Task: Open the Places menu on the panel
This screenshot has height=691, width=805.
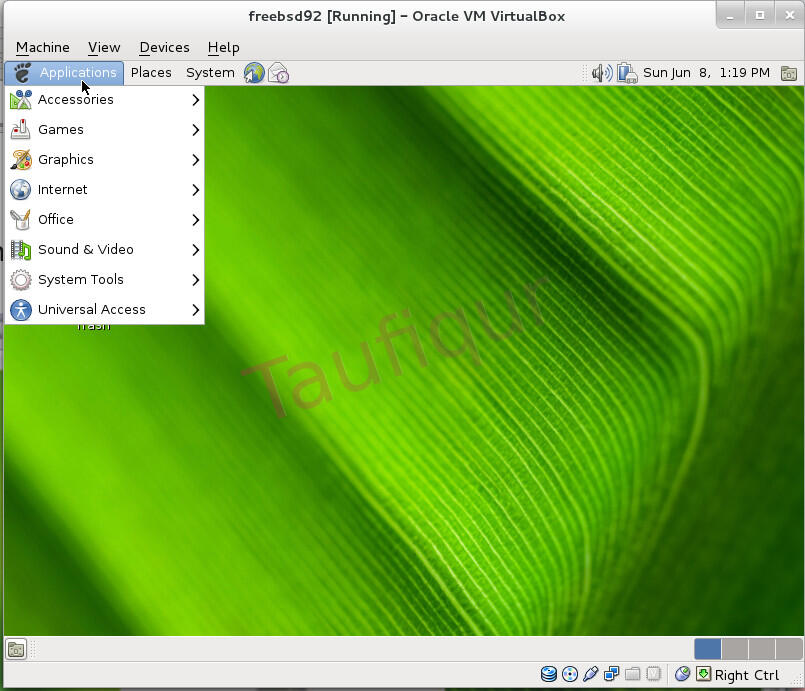Action: click(151, 72)
